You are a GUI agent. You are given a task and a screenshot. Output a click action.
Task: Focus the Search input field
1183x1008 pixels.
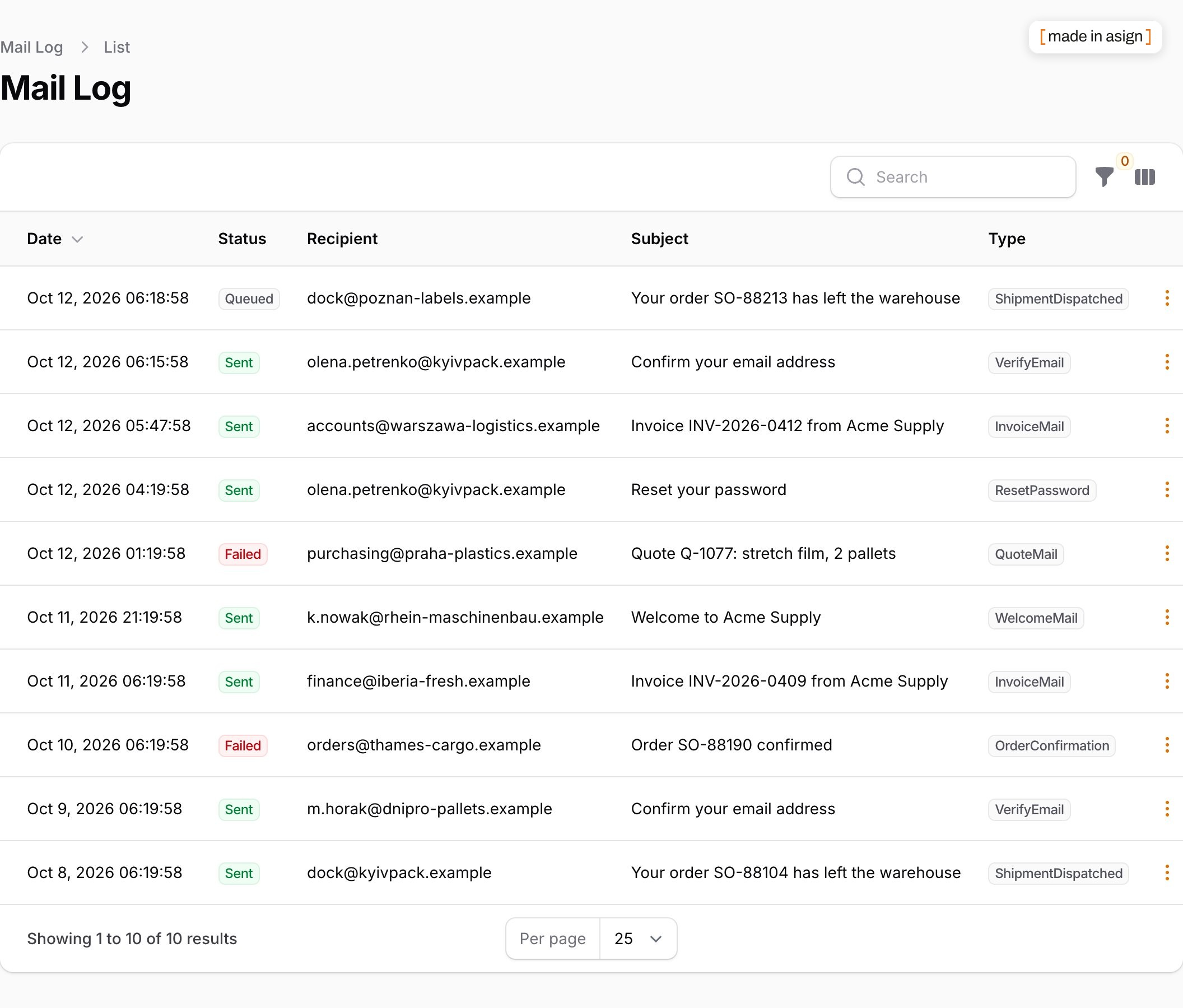tap(953, 177)
